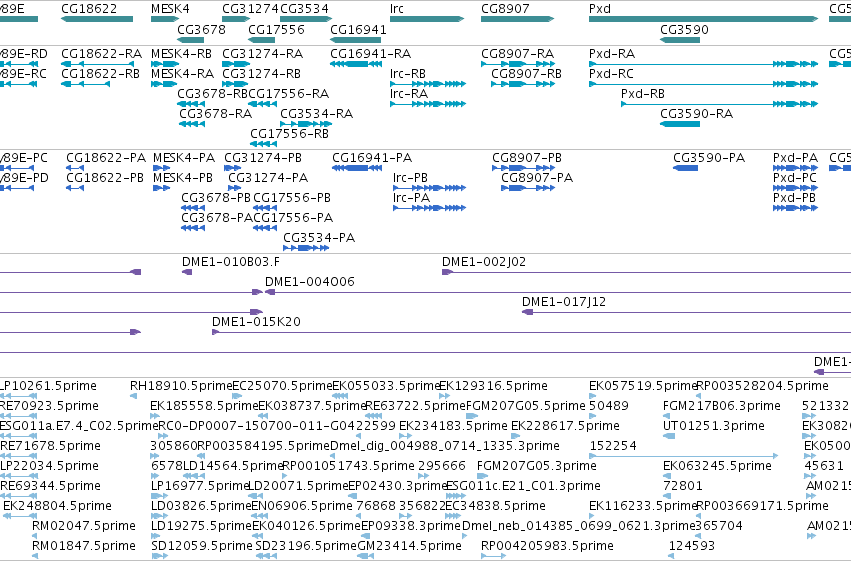Image resolution: width=851 pixels, height=561 pixels.
Task: Select the CG8907-PA protein label
Action: click(x=537, y=178)
